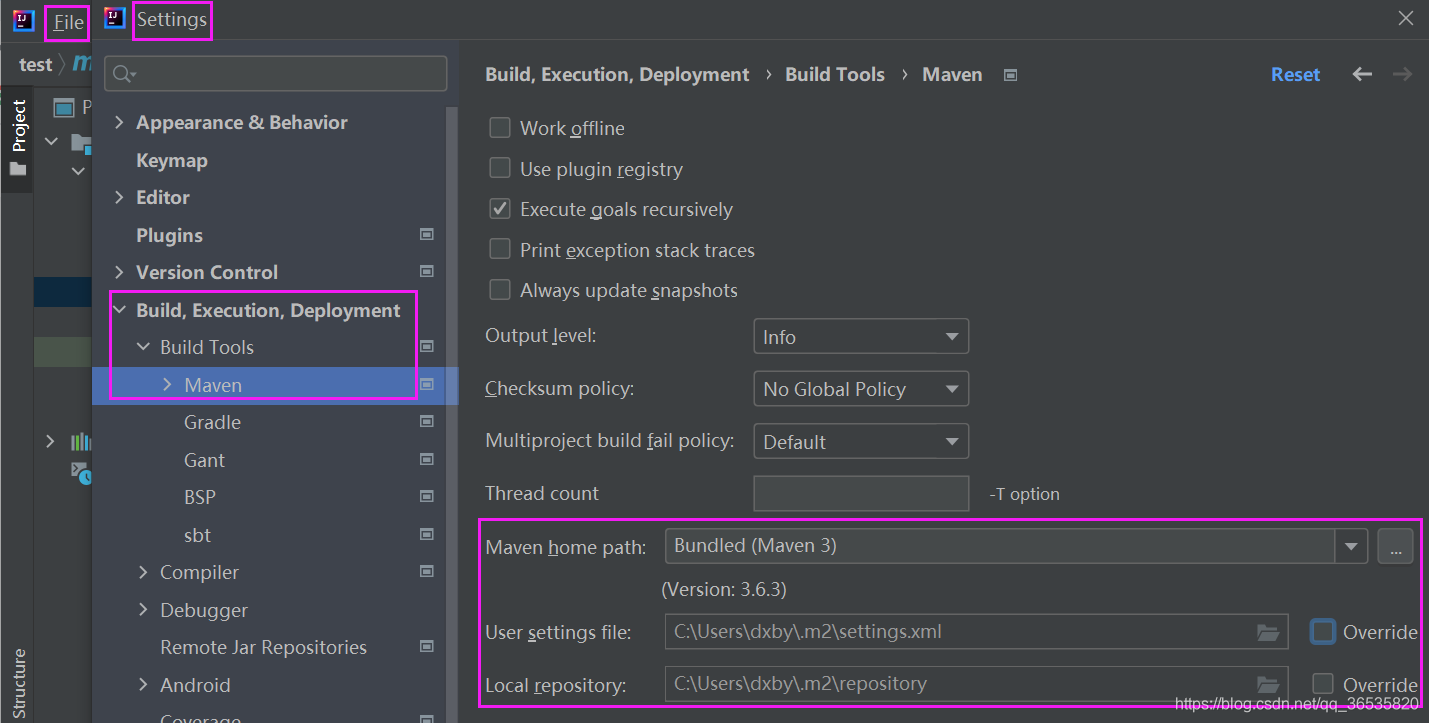Browse for Local repository folder icon

click(x=1268, y=684)
